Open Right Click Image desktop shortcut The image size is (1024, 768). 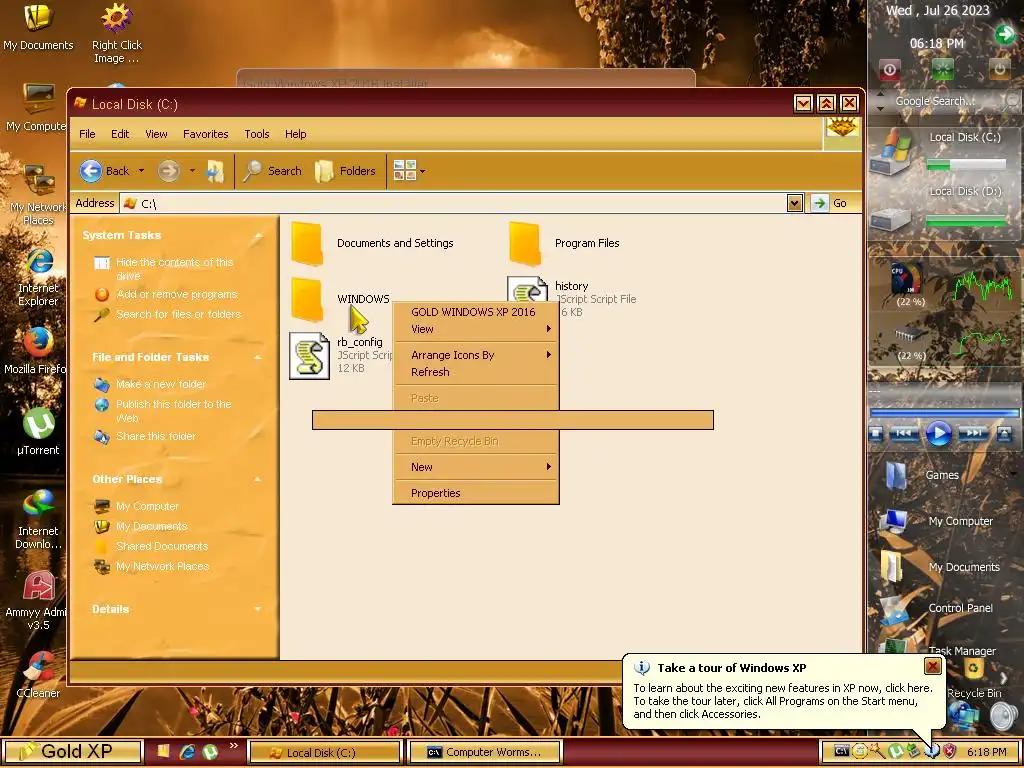pos(117,18)
